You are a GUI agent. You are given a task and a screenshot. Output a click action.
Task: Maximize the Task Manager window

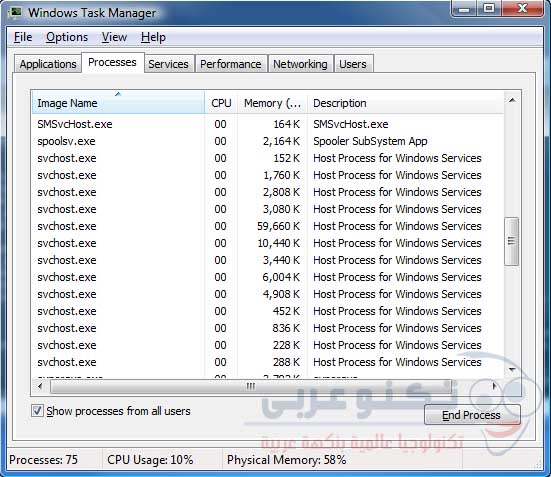(x=489, y=8)
